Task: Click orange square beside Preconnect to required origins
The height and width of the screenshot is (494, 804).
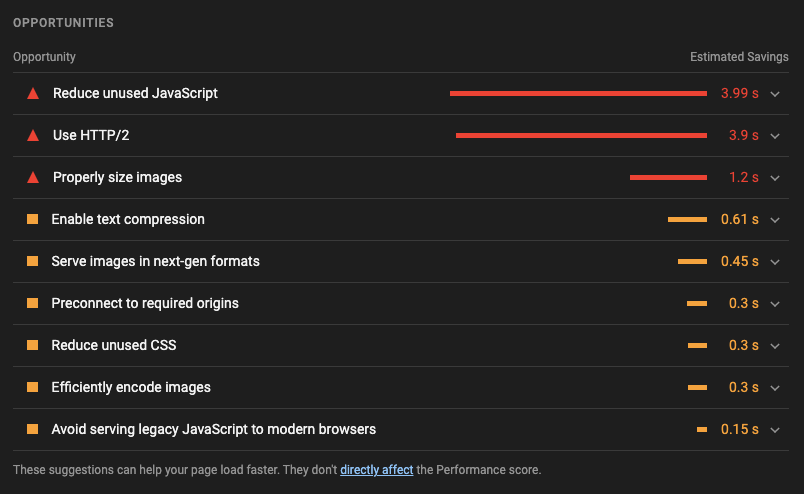Action: point(32,303)
